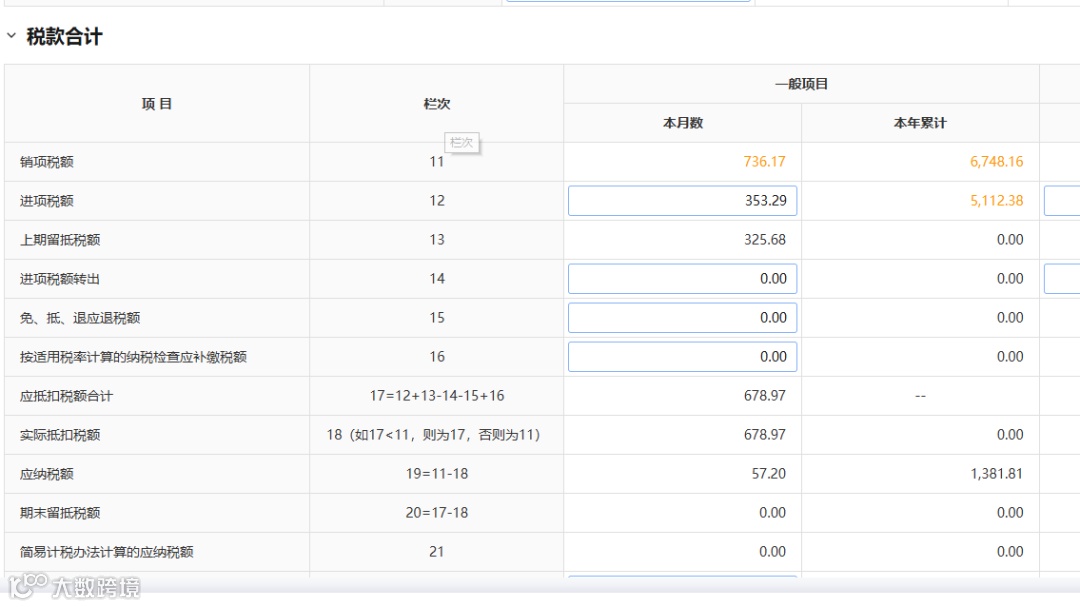Open the orange 5,112.38 进项税额 cumulative value
This screenshot has height=607, width=1080.
996,201
